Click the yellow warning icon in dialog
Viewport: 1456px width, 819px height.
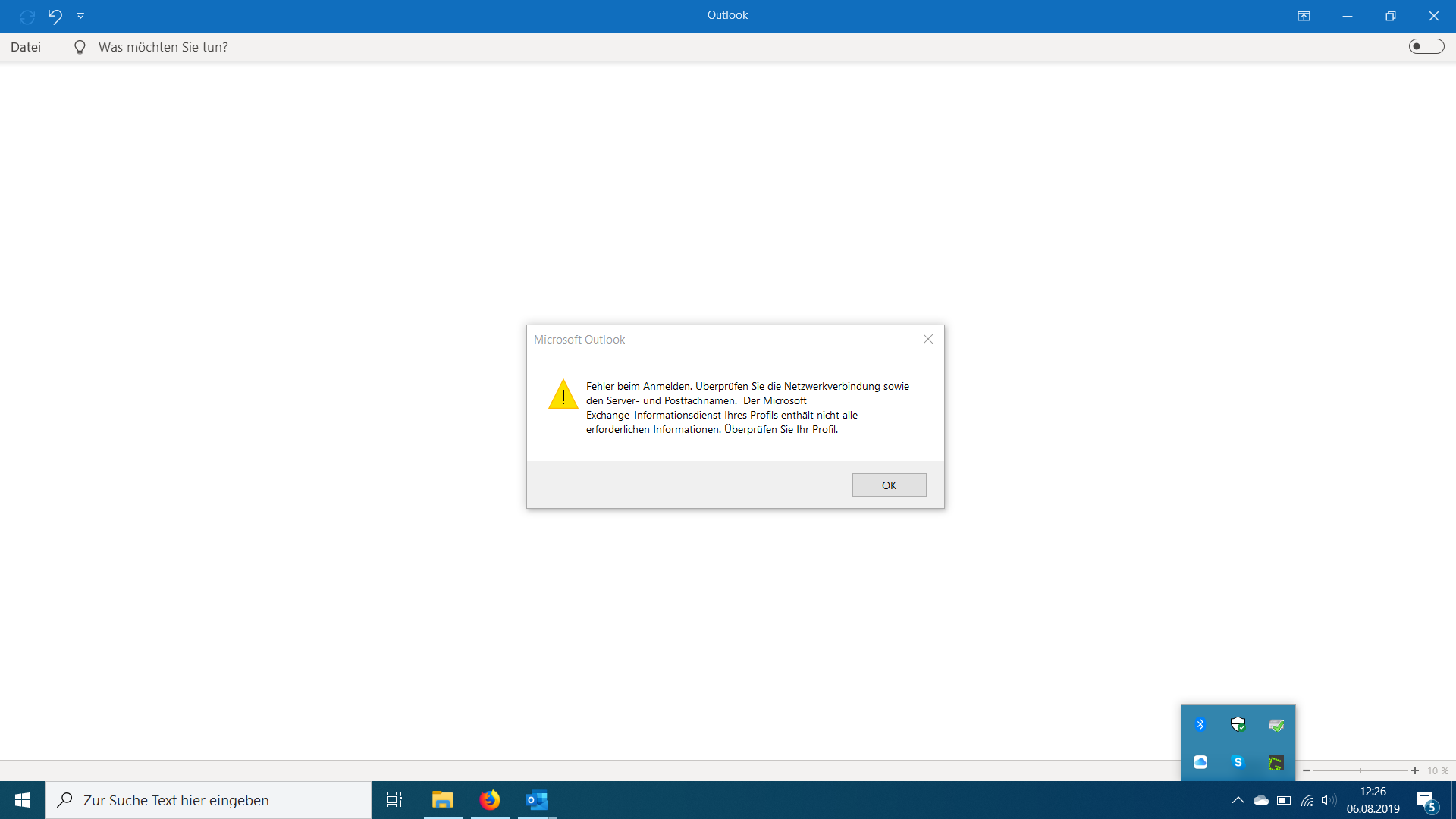tap(563, 394)
